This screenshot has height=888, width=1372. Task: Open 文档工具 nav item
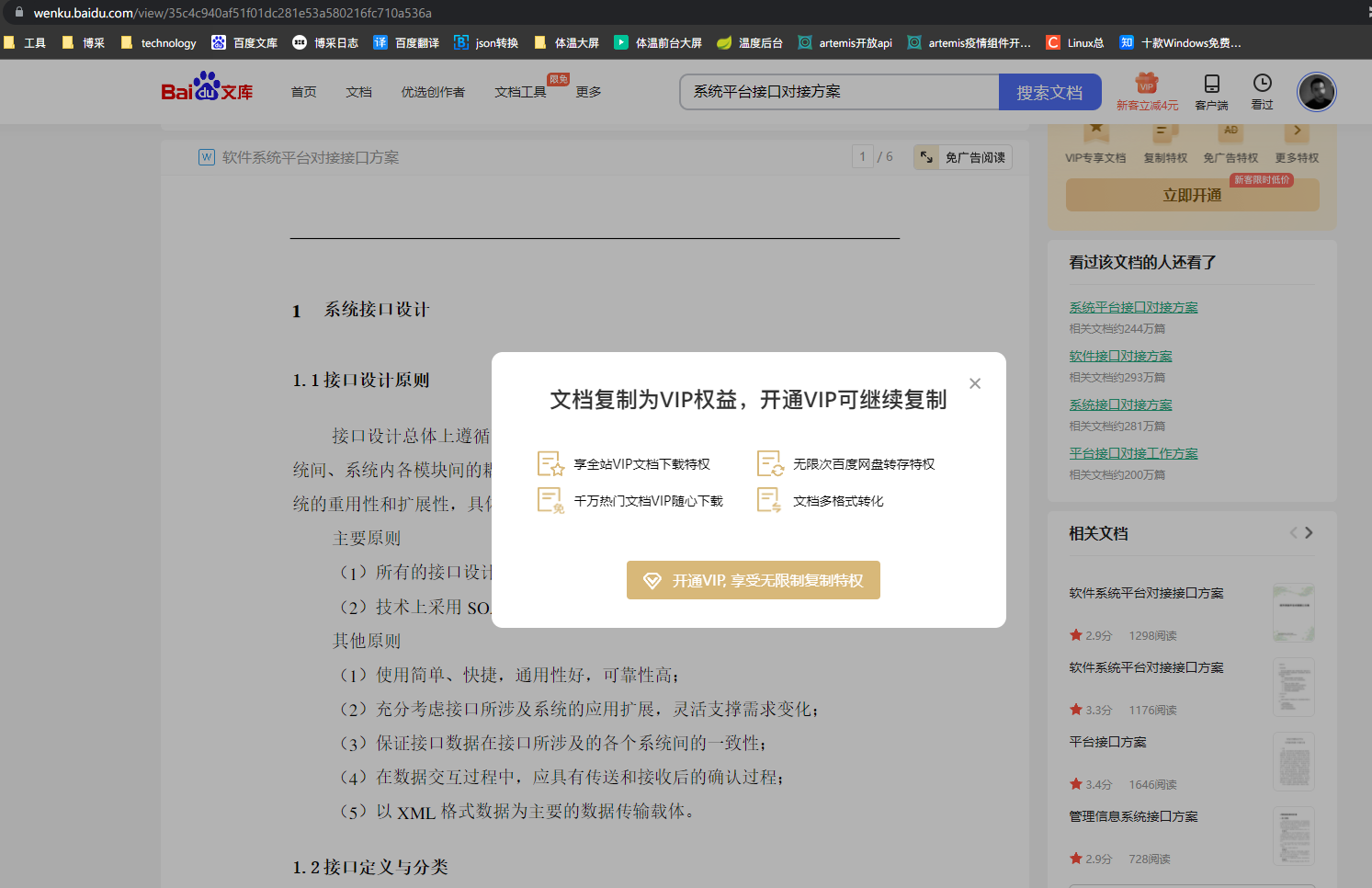520,92
